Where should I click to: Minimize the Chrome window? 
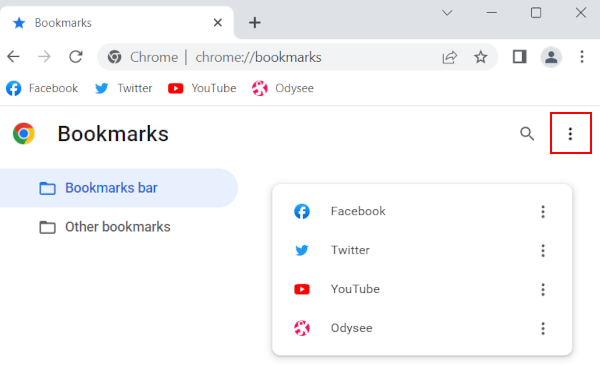(x=492, y=13)
